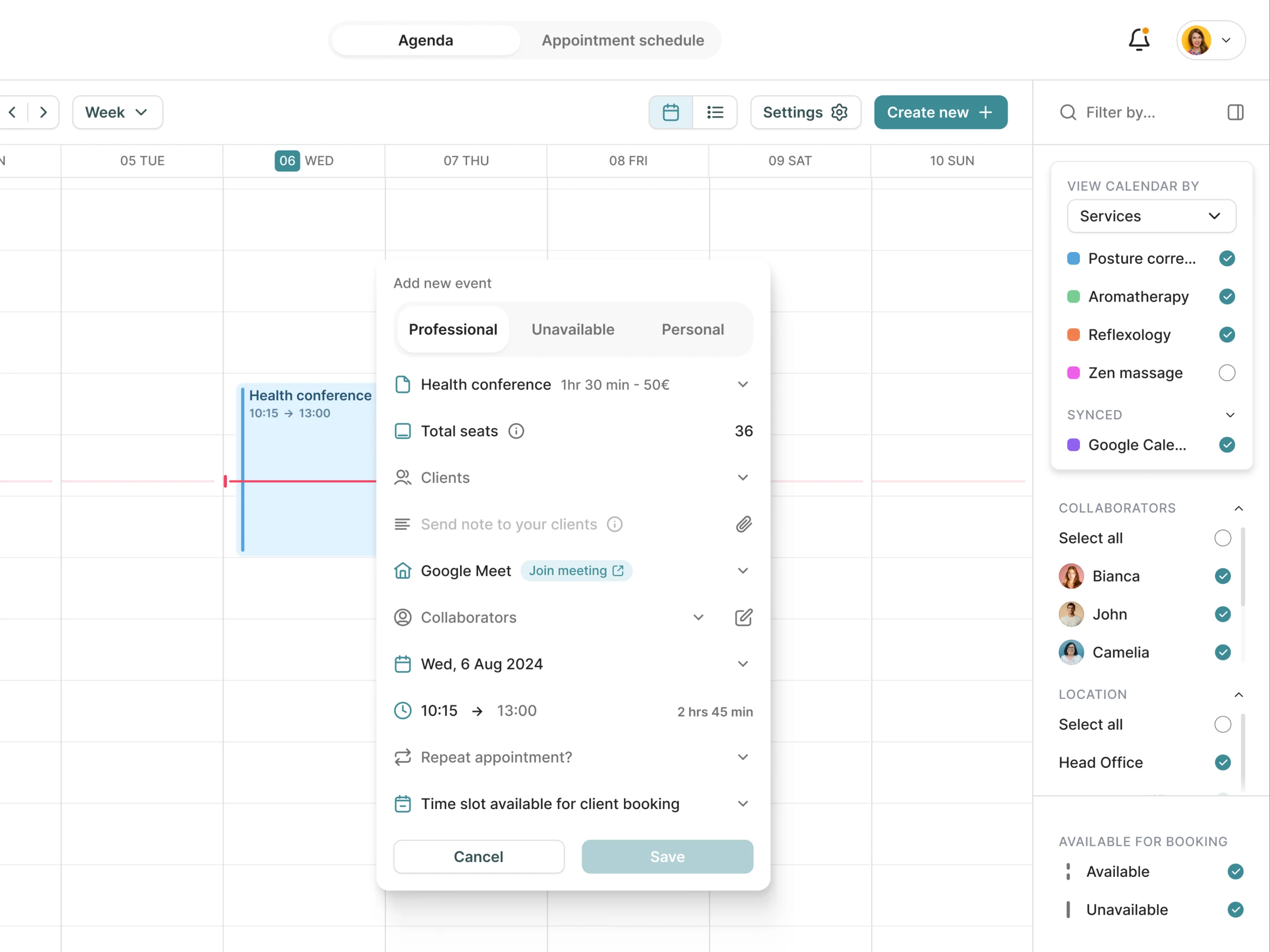Screen dimensions: 1270x952
Task: Click the pink Zen massage color swatch
Action: point(1073,372)
